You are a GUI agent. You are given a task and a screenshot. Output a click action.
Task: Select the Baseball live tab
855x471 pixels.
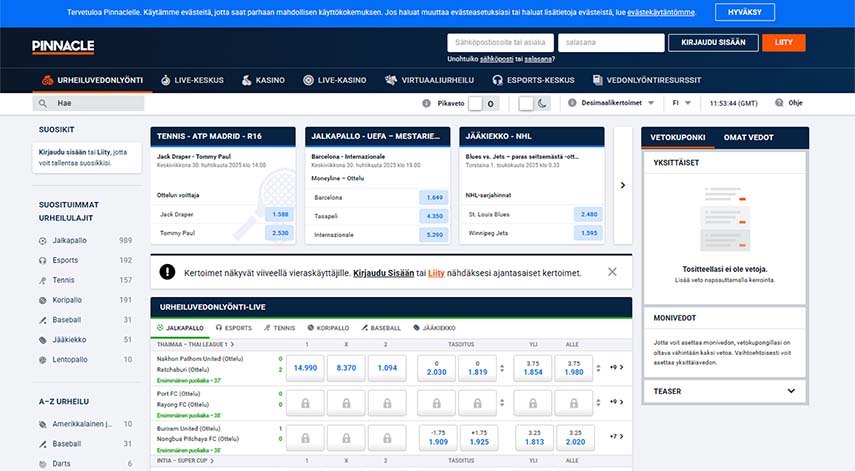(381, 328)
